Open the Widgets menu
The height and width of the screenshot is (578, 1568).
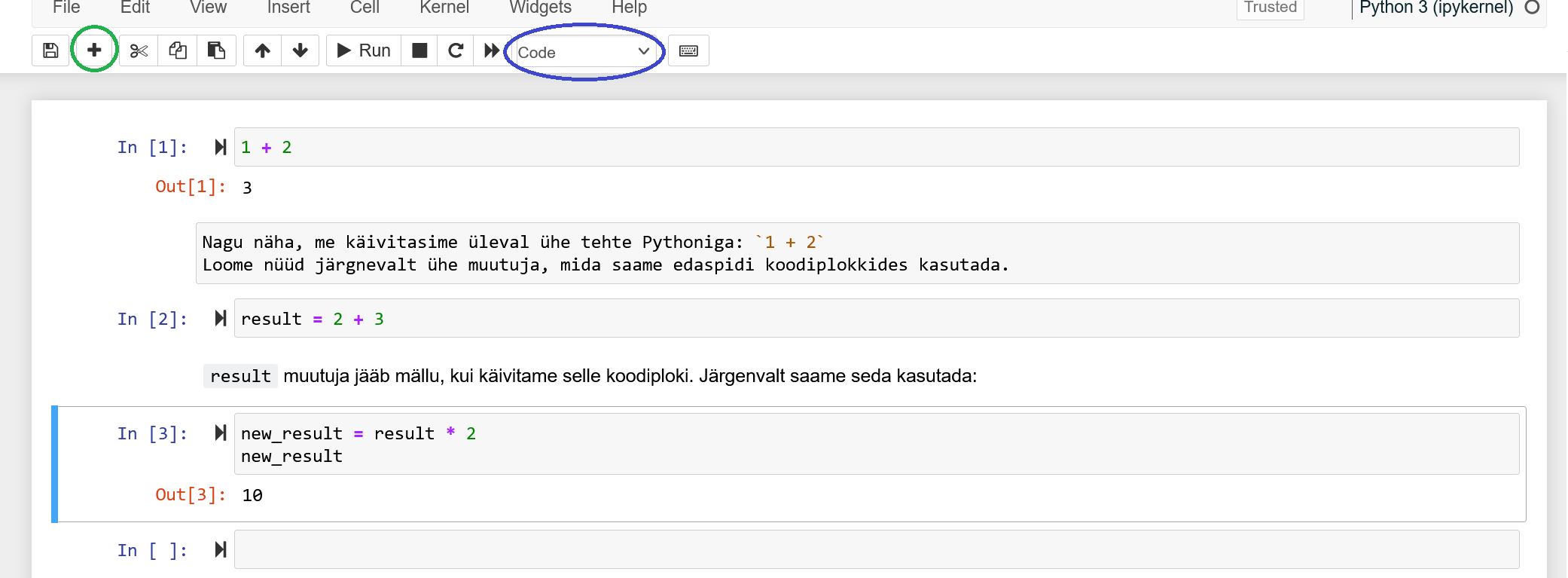[540, 8]
